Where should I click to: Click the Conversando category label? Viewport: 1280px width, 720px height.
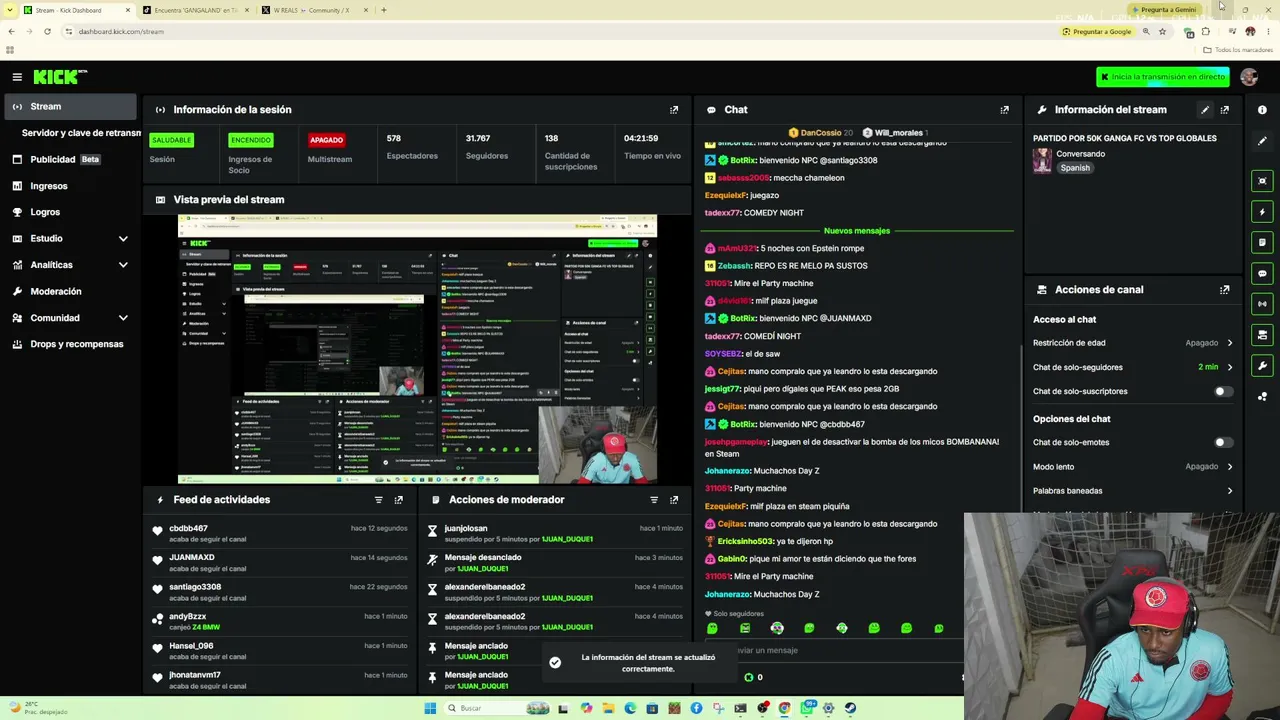[1081, 154]
